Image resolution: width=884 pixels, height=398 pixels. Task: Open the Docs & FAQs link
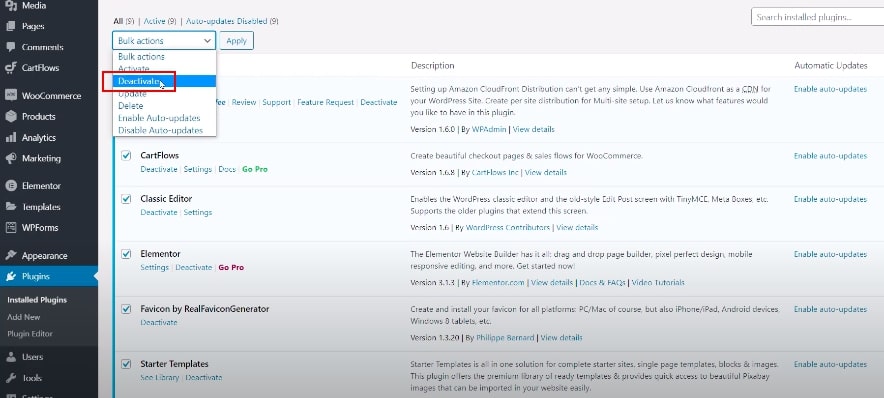[x=602, y=282]
